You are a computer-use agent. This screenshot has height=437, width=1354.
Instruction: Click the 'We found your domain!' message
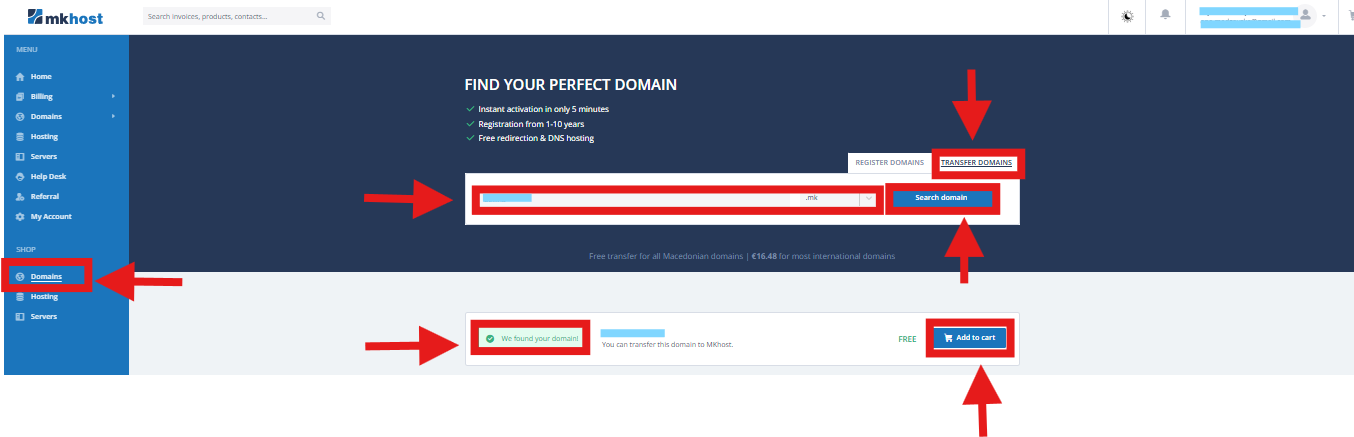(x=529, y=339)
